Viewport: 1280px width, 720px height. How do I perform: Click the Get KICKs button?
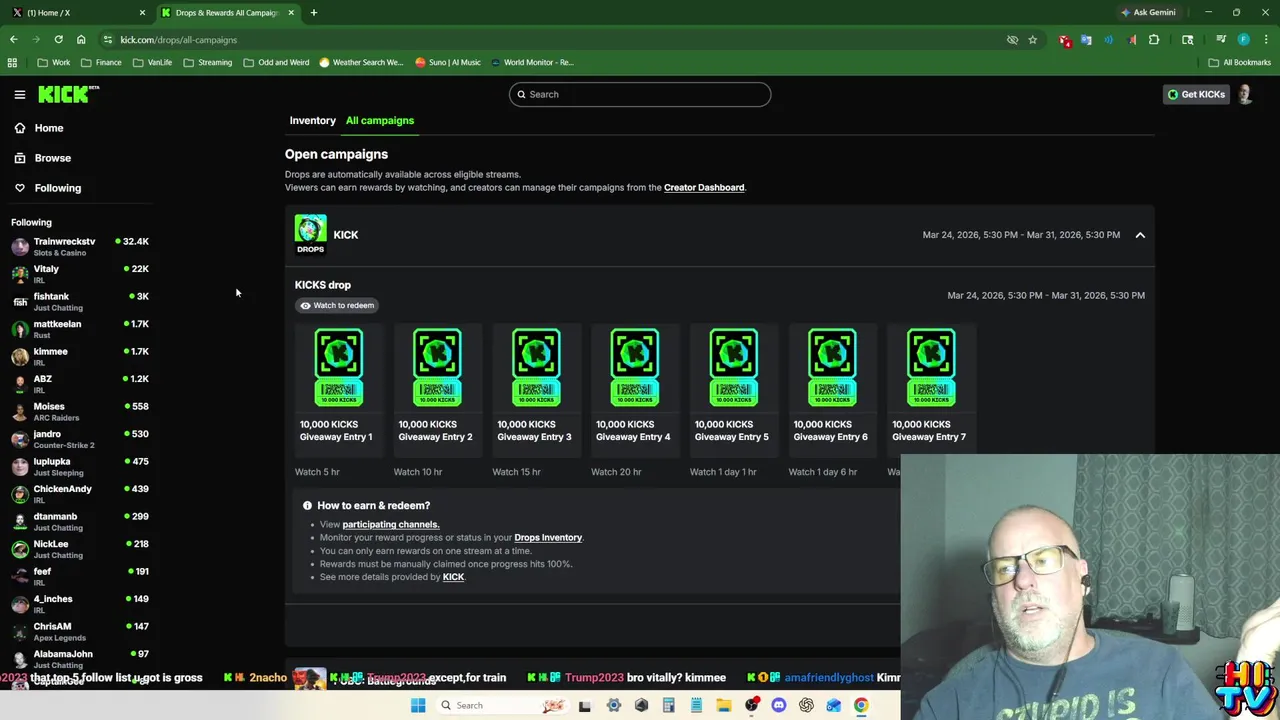pyautogui.click(x=1196, y=94)
